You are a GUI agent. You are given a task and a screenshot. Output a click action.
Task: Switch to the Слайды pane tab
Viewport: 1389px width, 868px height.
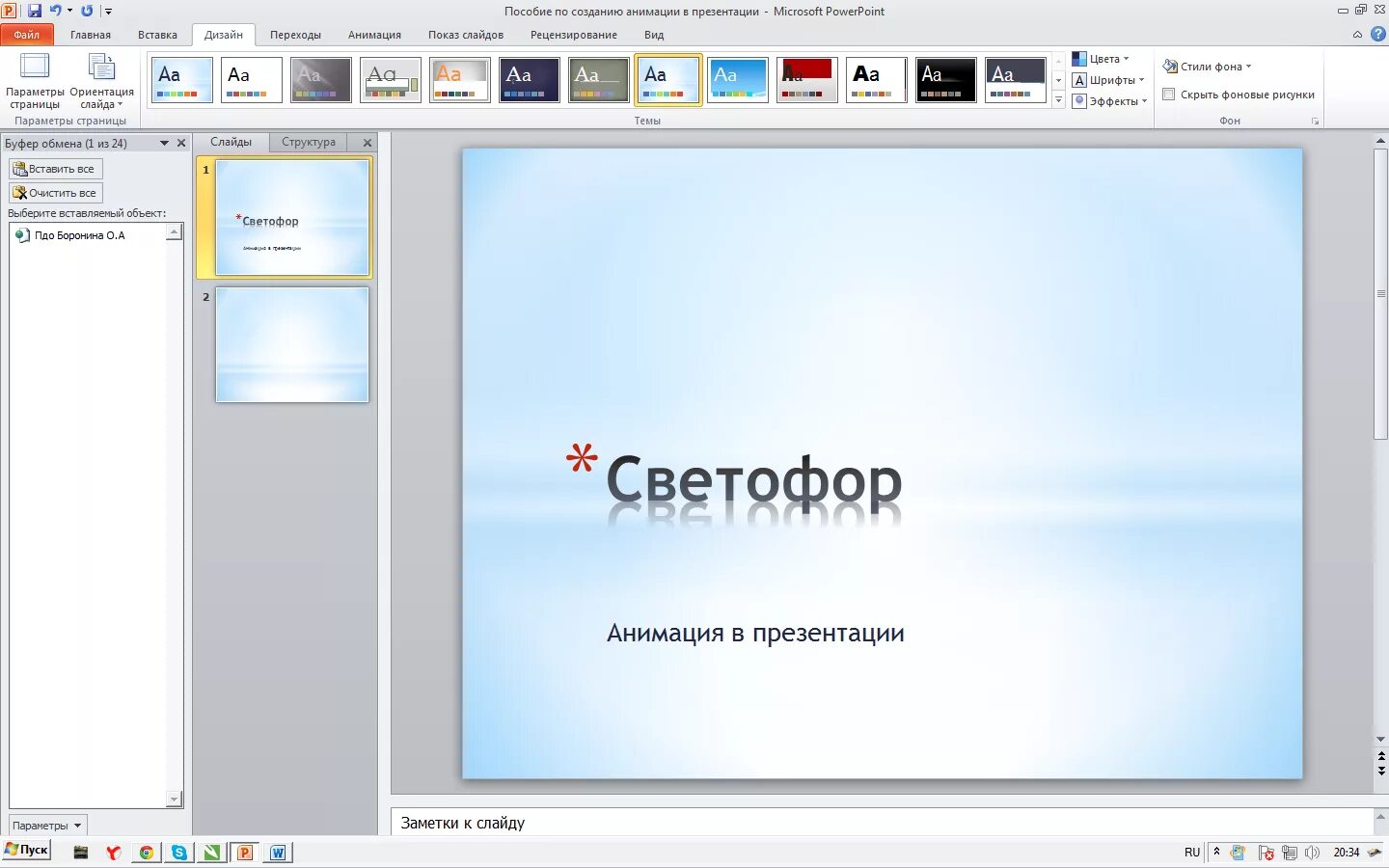231,142
